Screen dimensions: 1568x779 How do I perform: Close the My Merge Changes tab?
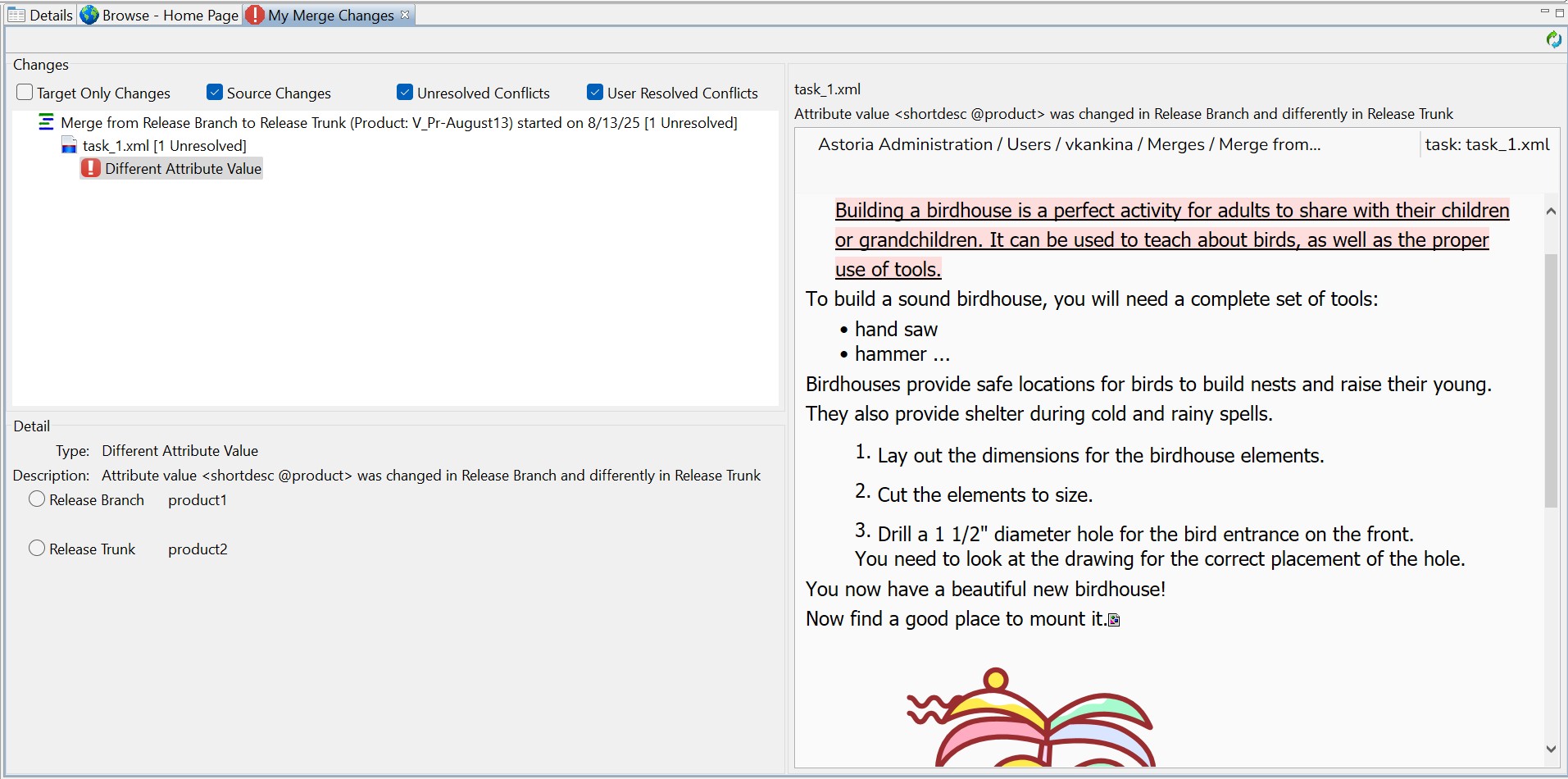(405, 15)
